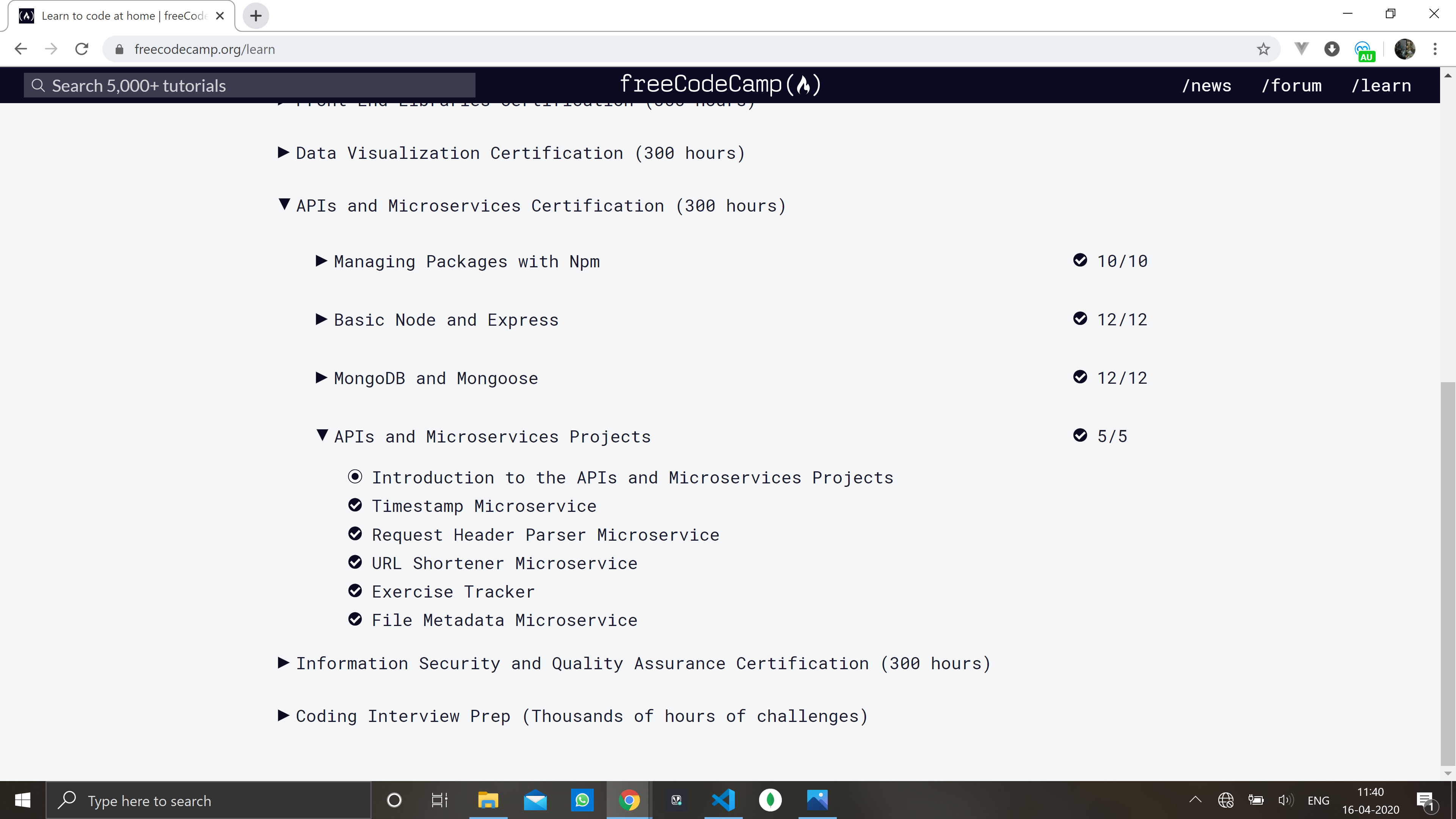Click the download extension icon in toolbar

(x=1332, y=49)
